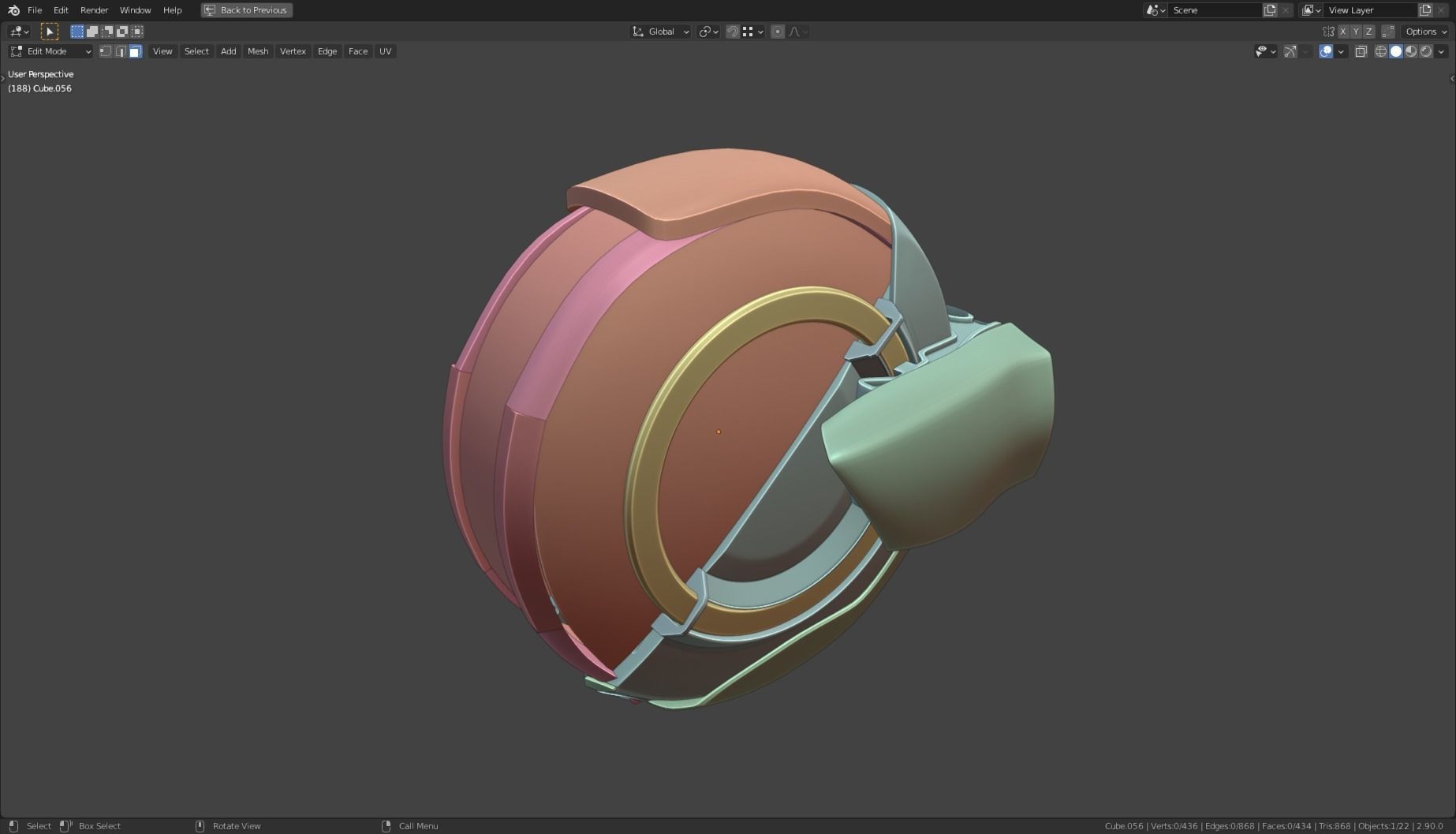The width and height of the screenshot is (1456, 834).
Task: Expand the left toolbar region arrow
Action: point(3,78)
